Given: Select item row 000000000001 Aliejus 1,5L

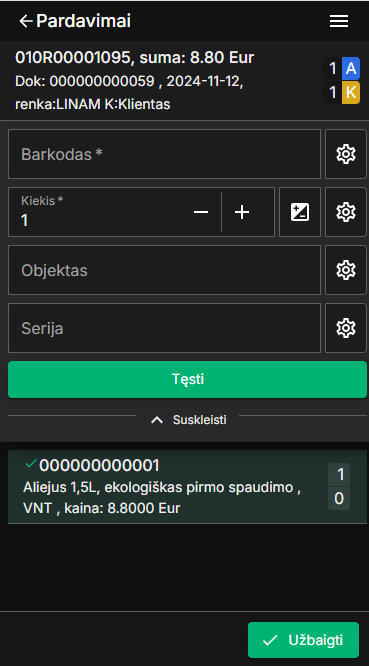Looking at the screenshot, I should click(187, 487).
